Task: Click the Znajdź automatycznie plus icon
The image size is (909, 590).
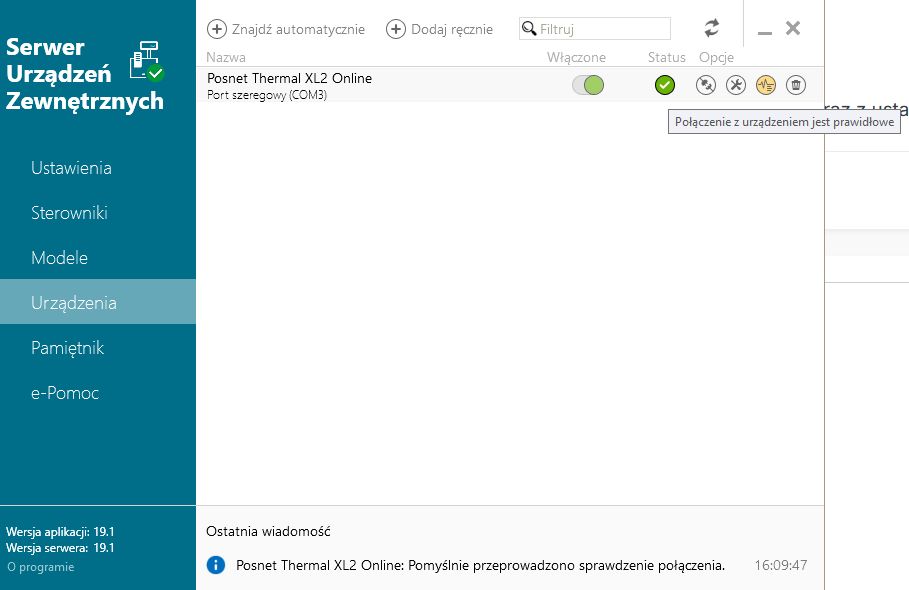Action: point(217,29)
